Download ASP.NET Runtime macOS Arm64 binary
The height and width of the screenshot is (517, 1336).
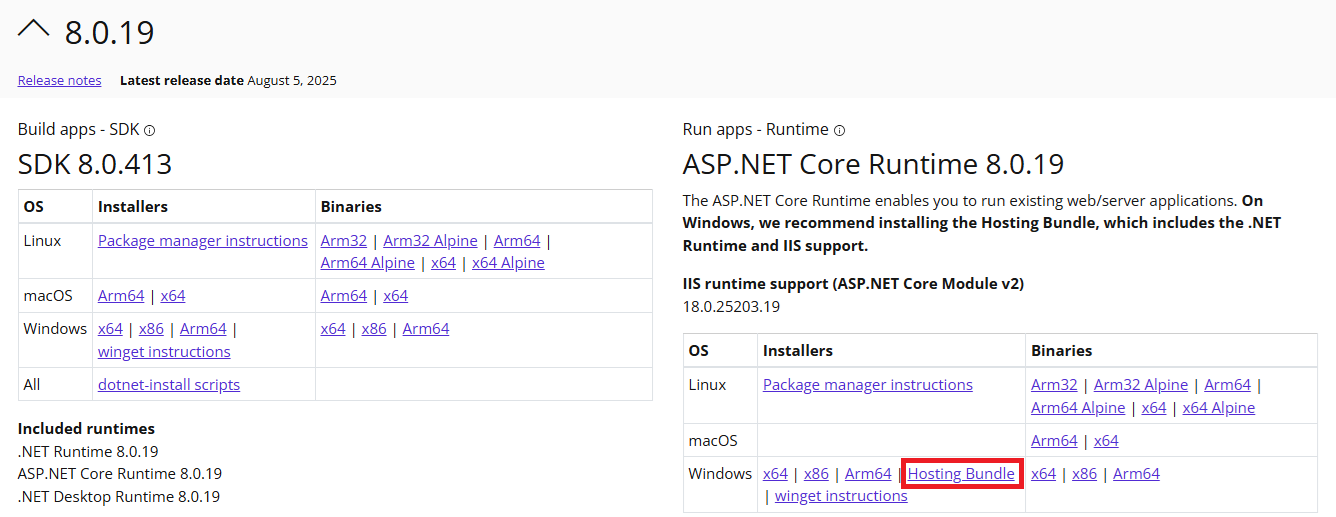tap(1054, 441)
